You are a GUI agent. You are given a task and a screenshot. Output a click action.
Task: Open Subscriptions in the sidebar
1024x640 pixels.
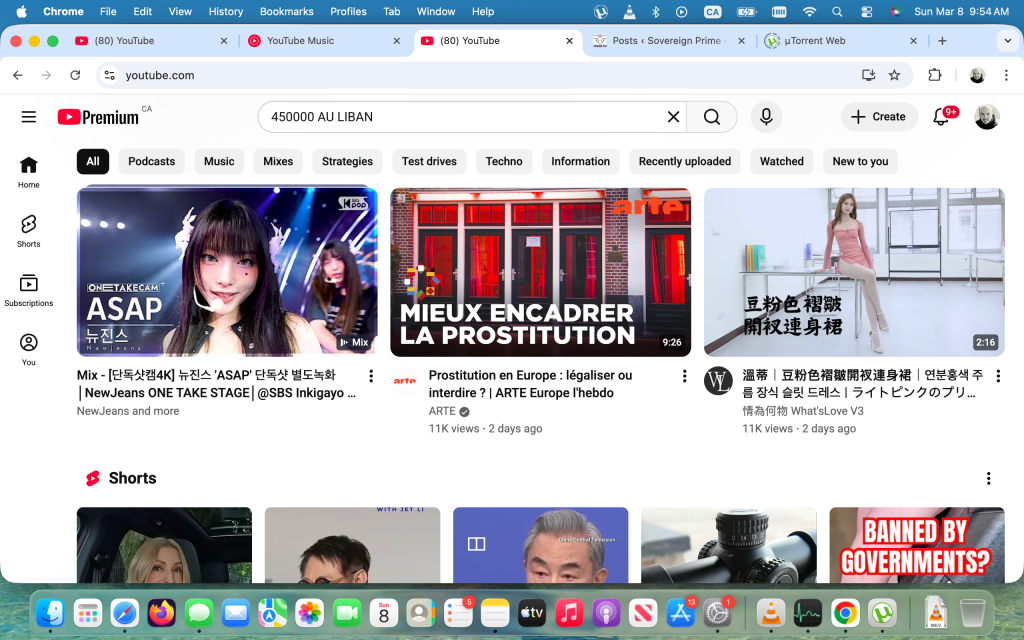point(29,290)
